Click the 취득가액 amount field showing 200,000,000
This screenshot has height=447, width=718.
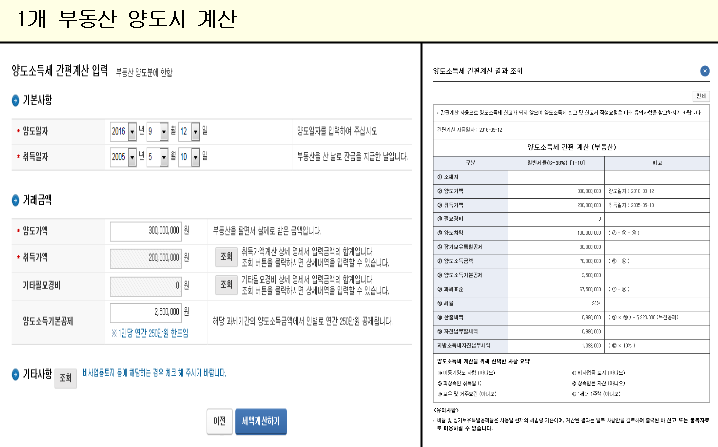(146, 258)
